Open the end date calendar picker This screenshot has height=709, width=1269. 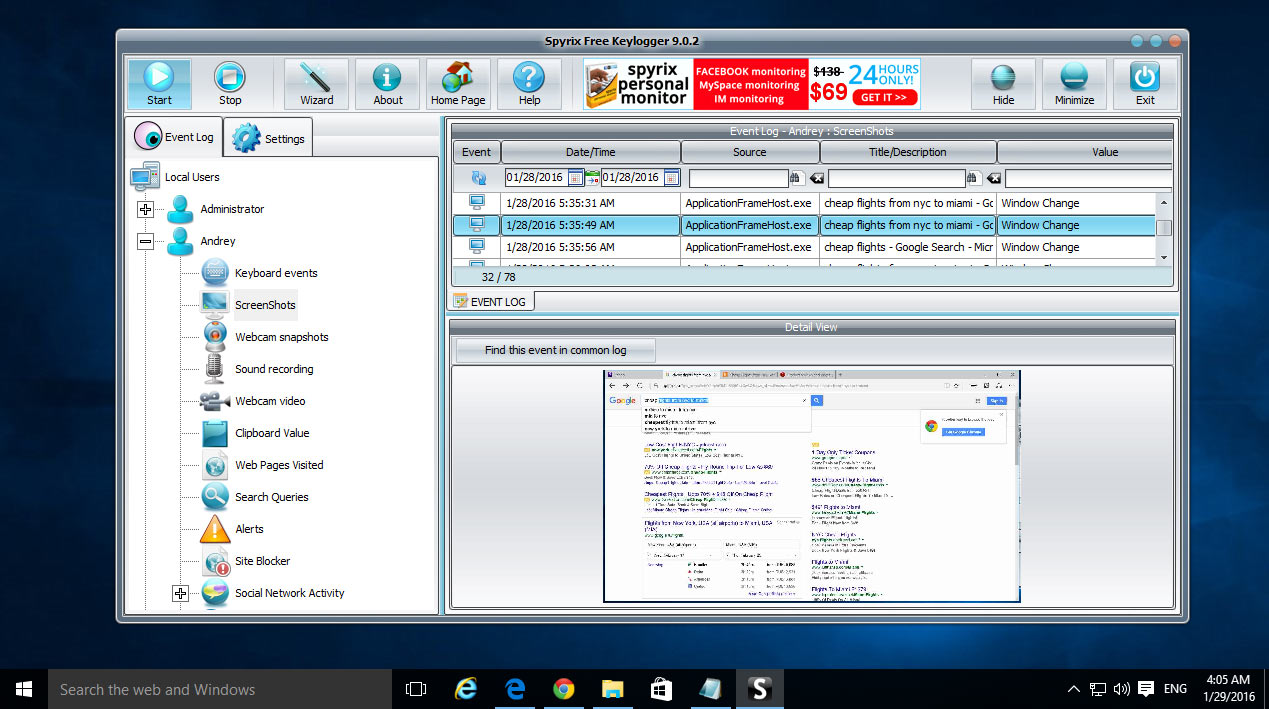671,178
